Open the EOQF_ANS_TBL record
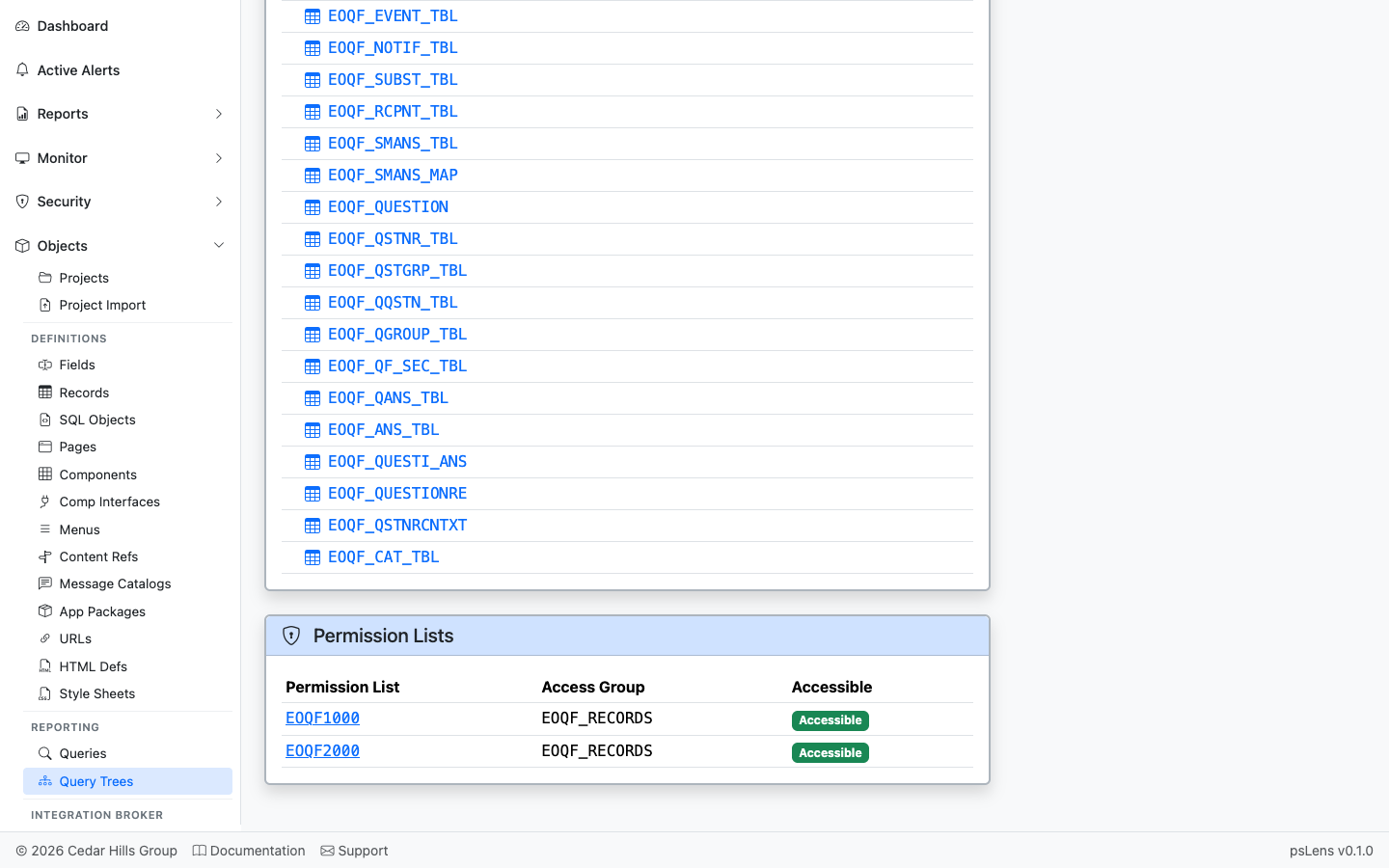This screenshot has height=868, width=1389. coord(383,429)
